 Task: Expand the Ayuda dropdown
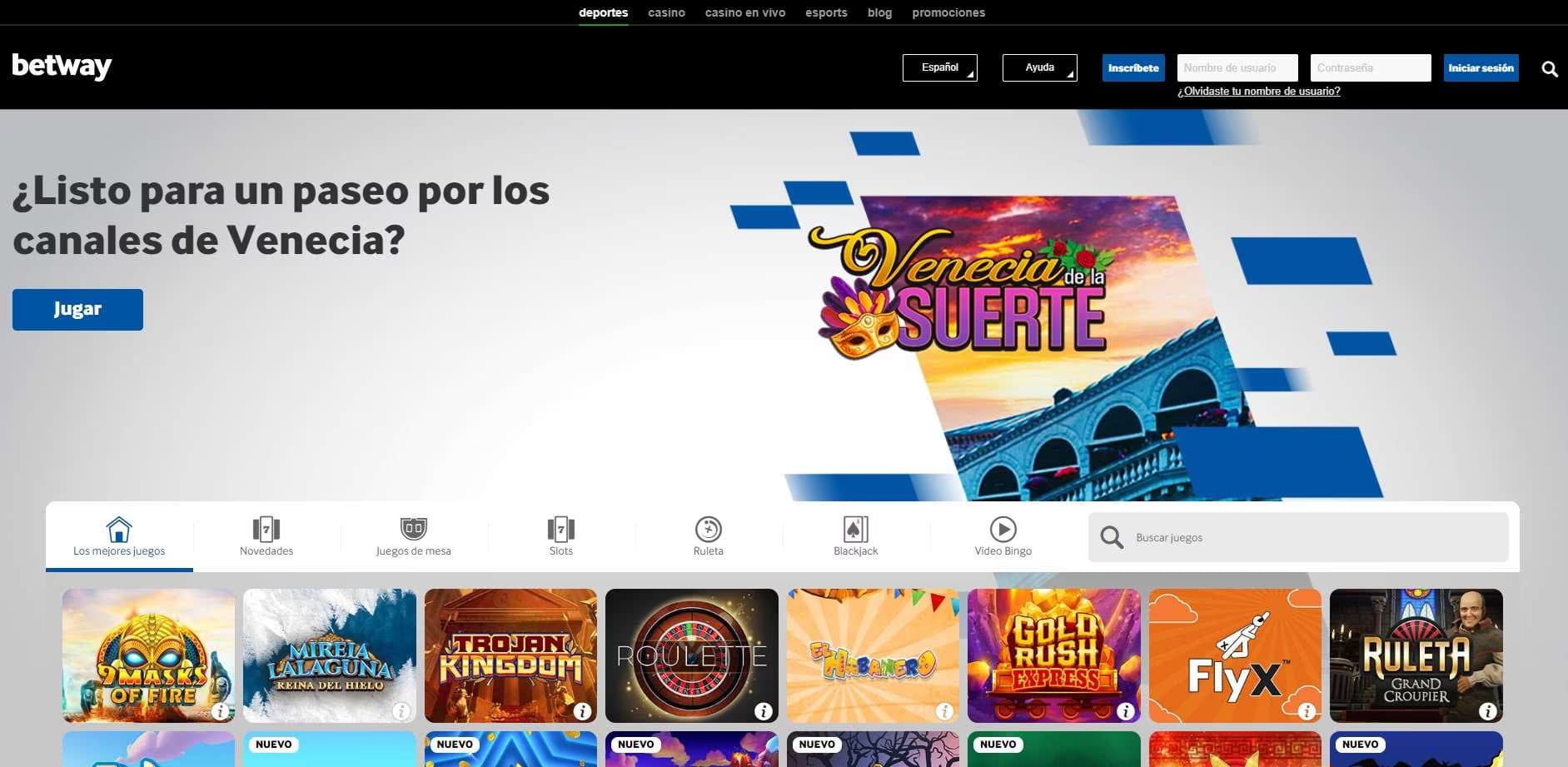(x=1039, y=67)
